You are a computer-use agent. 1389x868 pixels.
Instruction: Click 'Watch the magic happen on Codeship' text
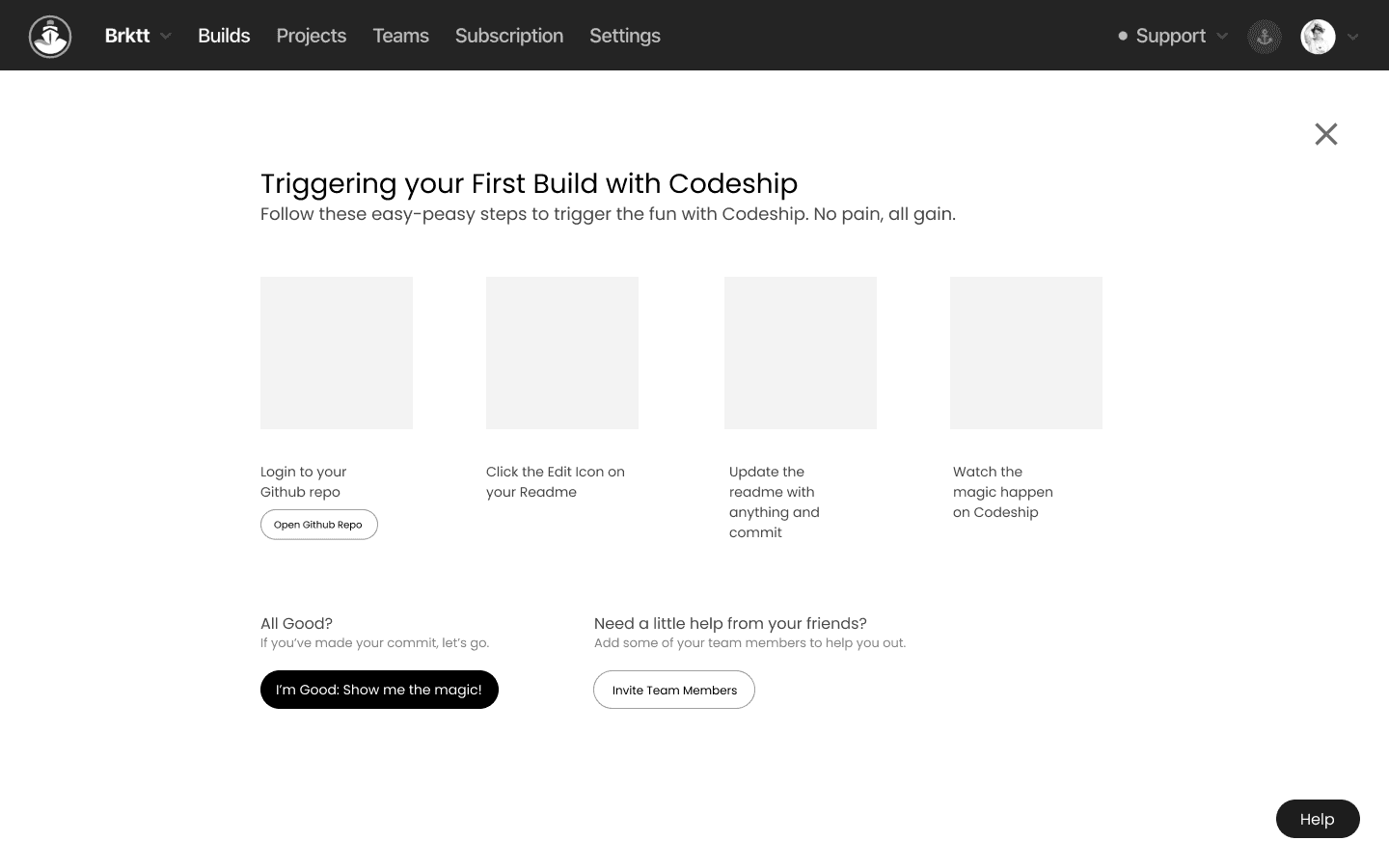[x=1003, y=492]
